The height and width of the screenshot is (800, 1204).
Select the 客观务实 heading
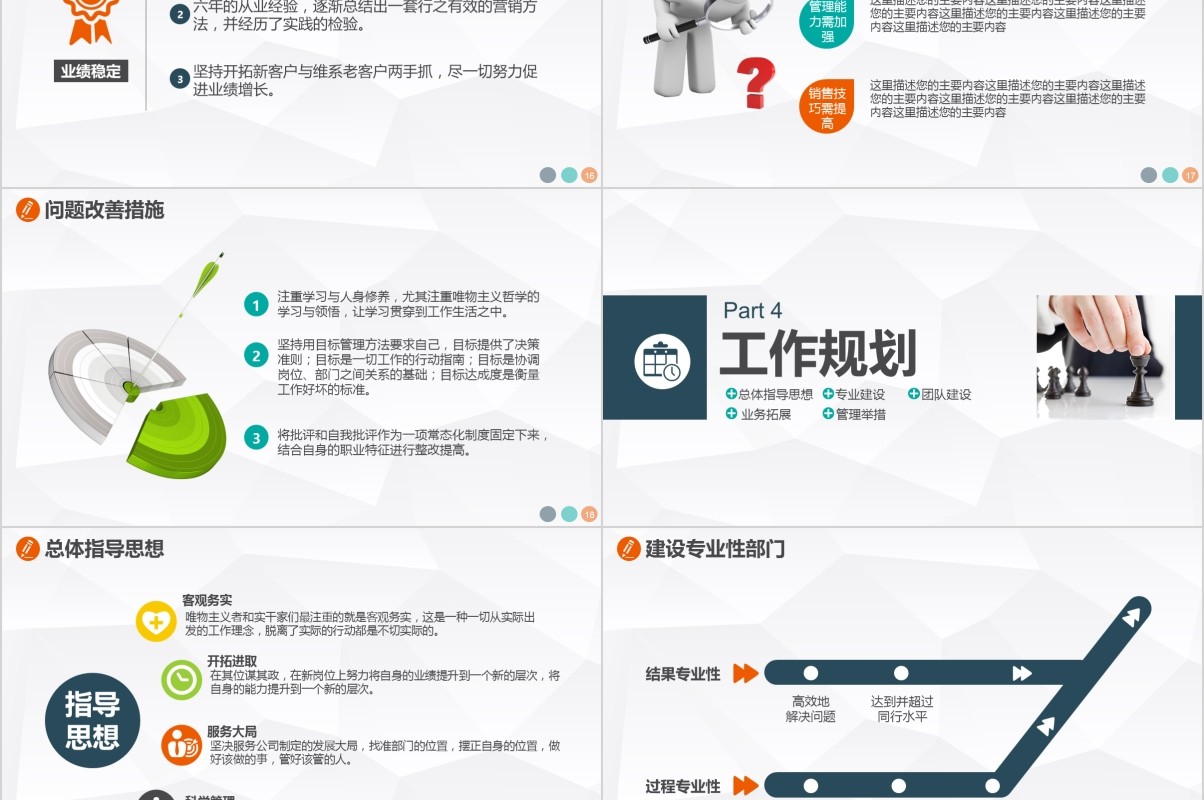coord(207,600)
